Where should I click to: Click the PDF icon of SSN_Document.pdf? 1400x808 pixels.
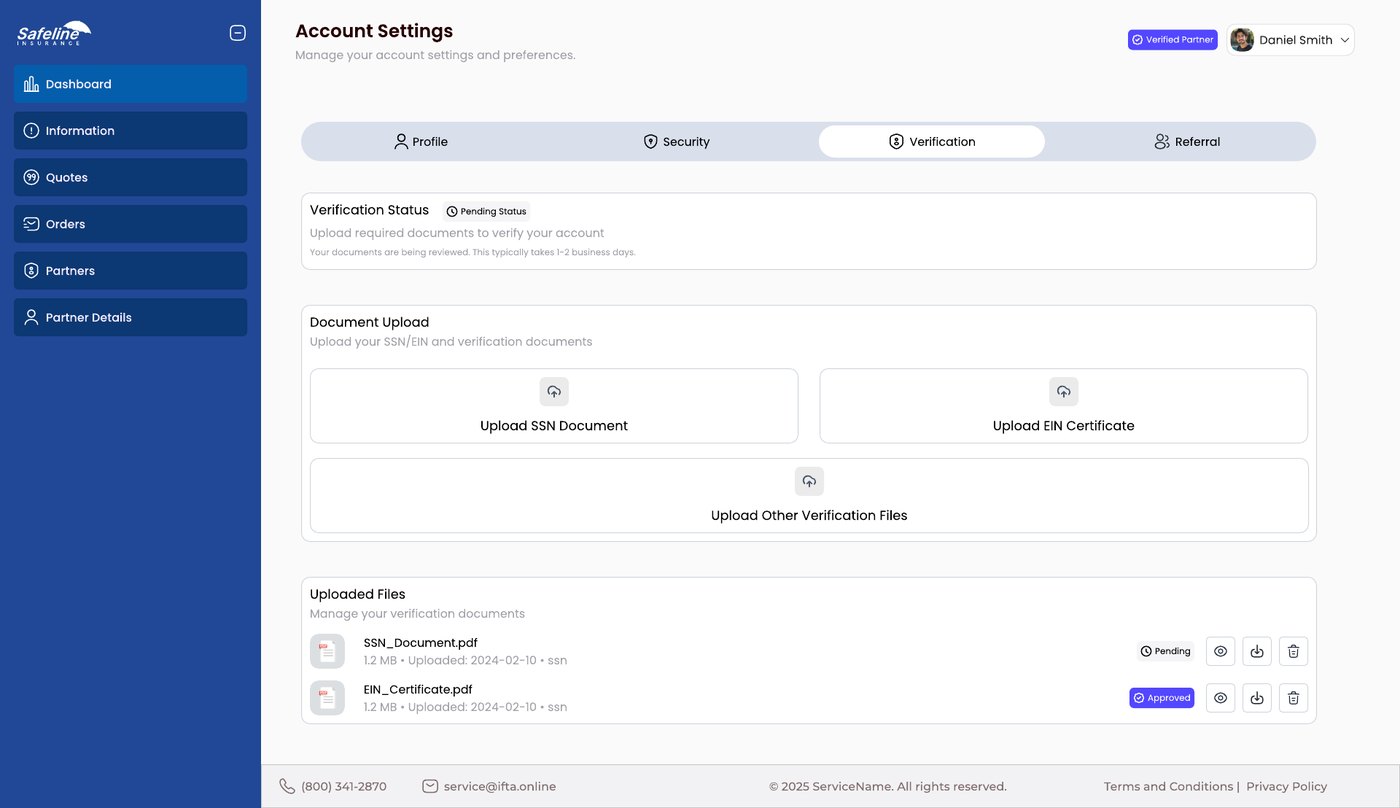pos(327,651)
